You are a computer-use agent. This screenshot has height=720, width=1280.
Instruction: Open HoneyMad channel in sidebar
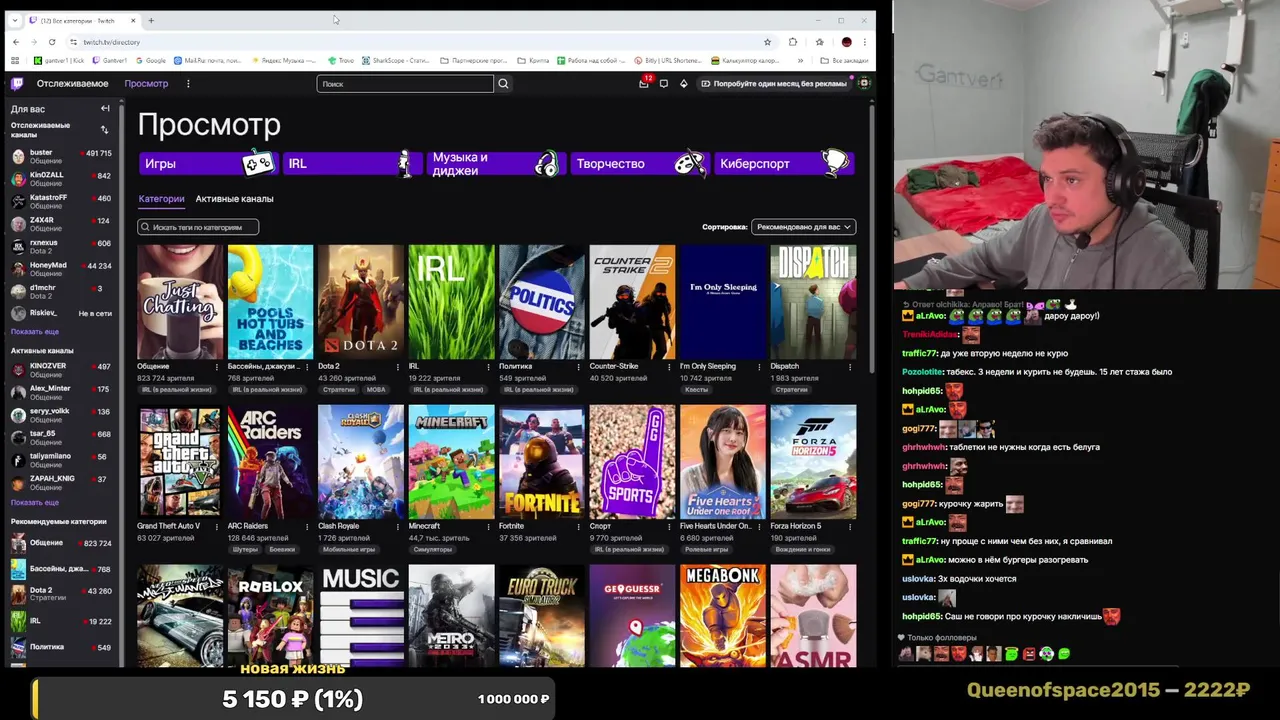(x=61, y=269)
